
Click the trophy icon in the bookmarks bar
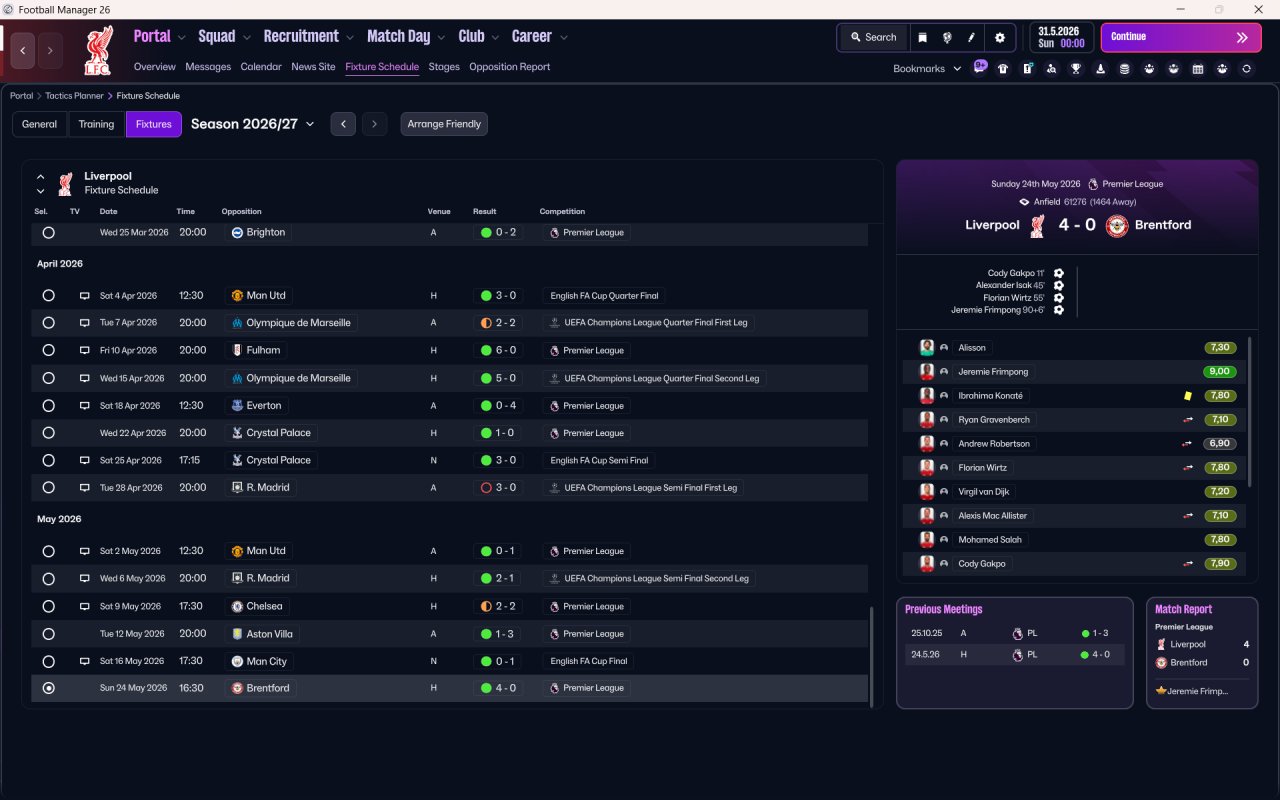click(1076, 69)
